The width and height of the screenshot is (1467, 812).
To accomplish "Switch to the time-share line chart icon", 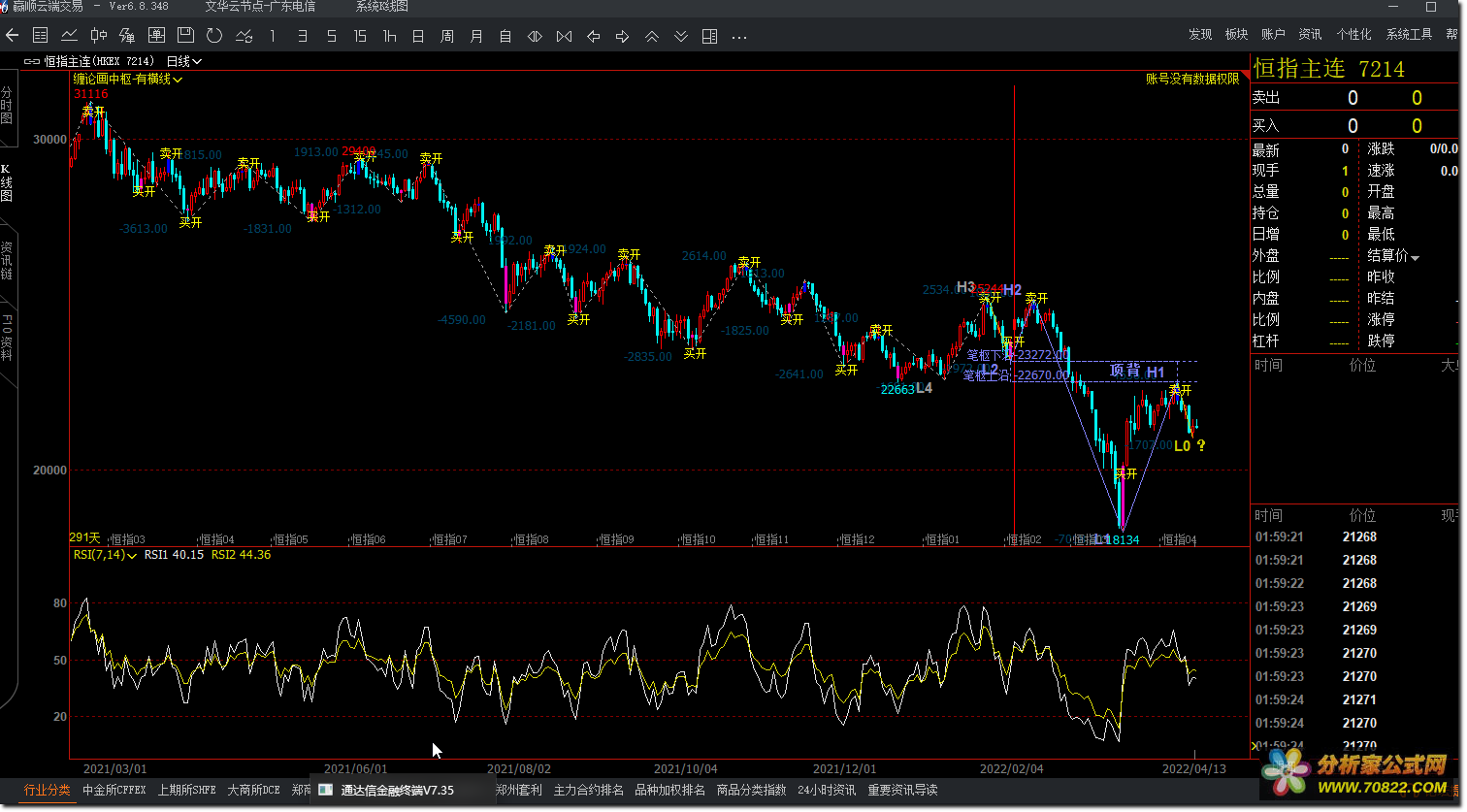I will click(69, 36).
